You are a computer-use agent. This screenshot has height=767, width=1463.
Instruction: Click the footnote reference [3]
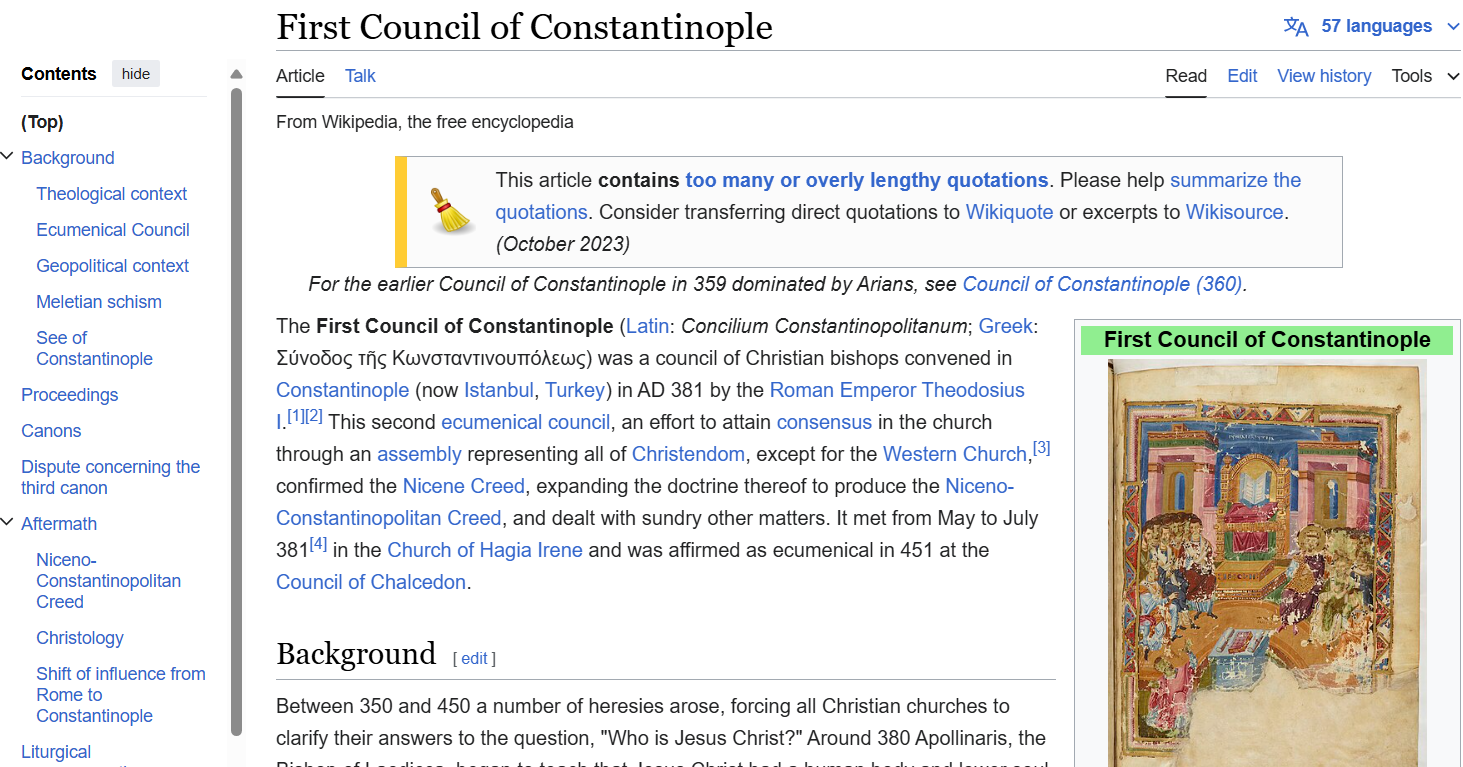coord(1041,447)
